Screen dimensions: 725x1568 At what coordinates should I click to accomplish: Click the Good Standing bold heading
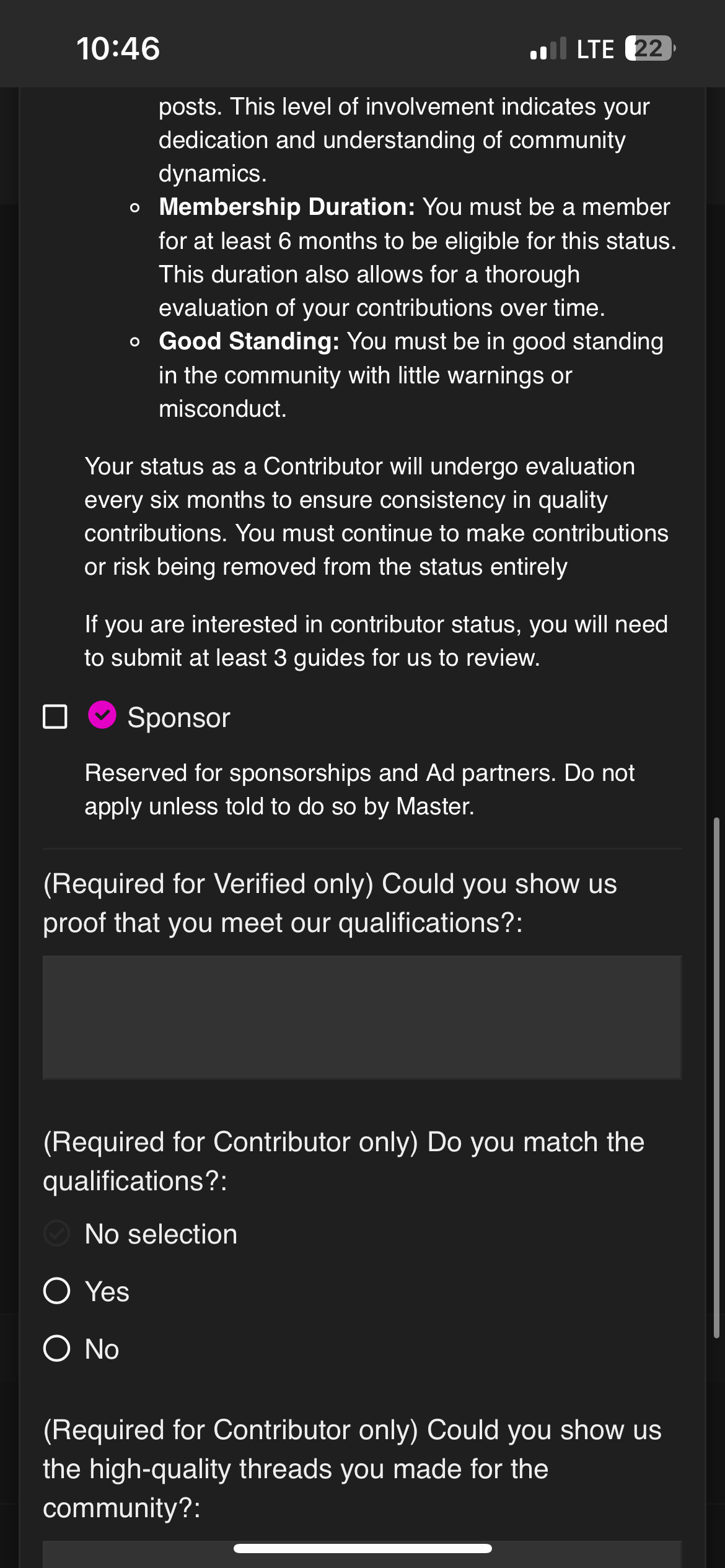248,341
